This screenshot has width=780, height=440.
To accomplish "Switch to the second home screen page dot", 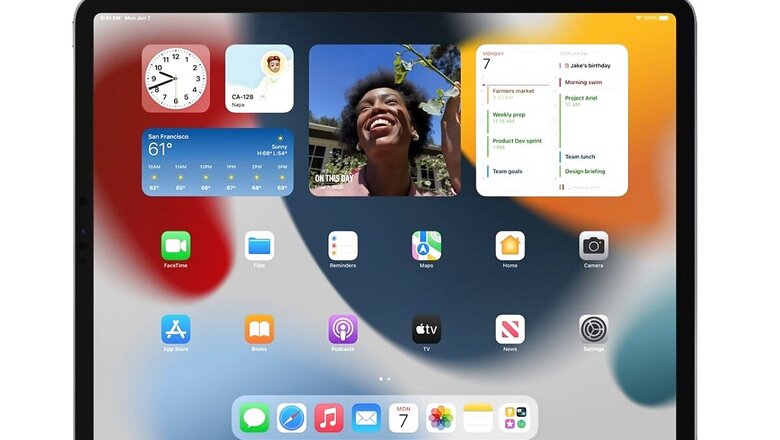I will coord(389,379).
